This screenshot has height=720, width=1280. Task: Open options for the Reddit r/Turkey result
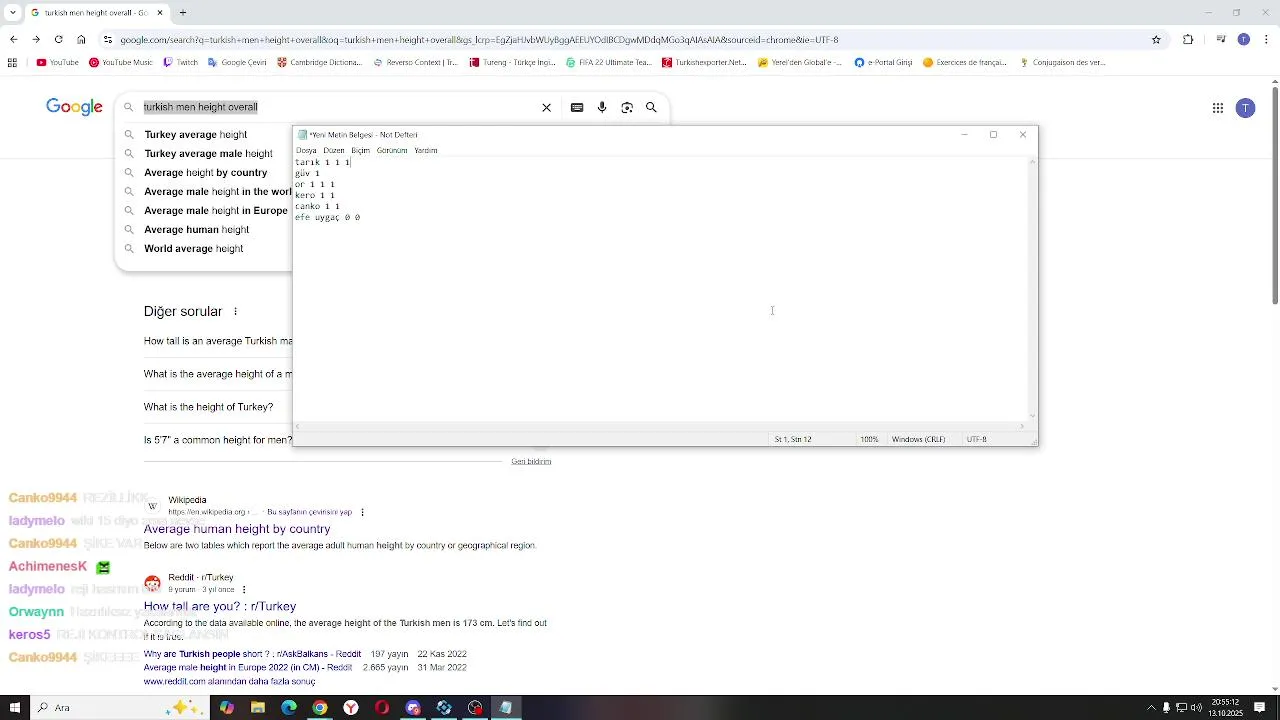pyautogui.click(x=244, y=590)
